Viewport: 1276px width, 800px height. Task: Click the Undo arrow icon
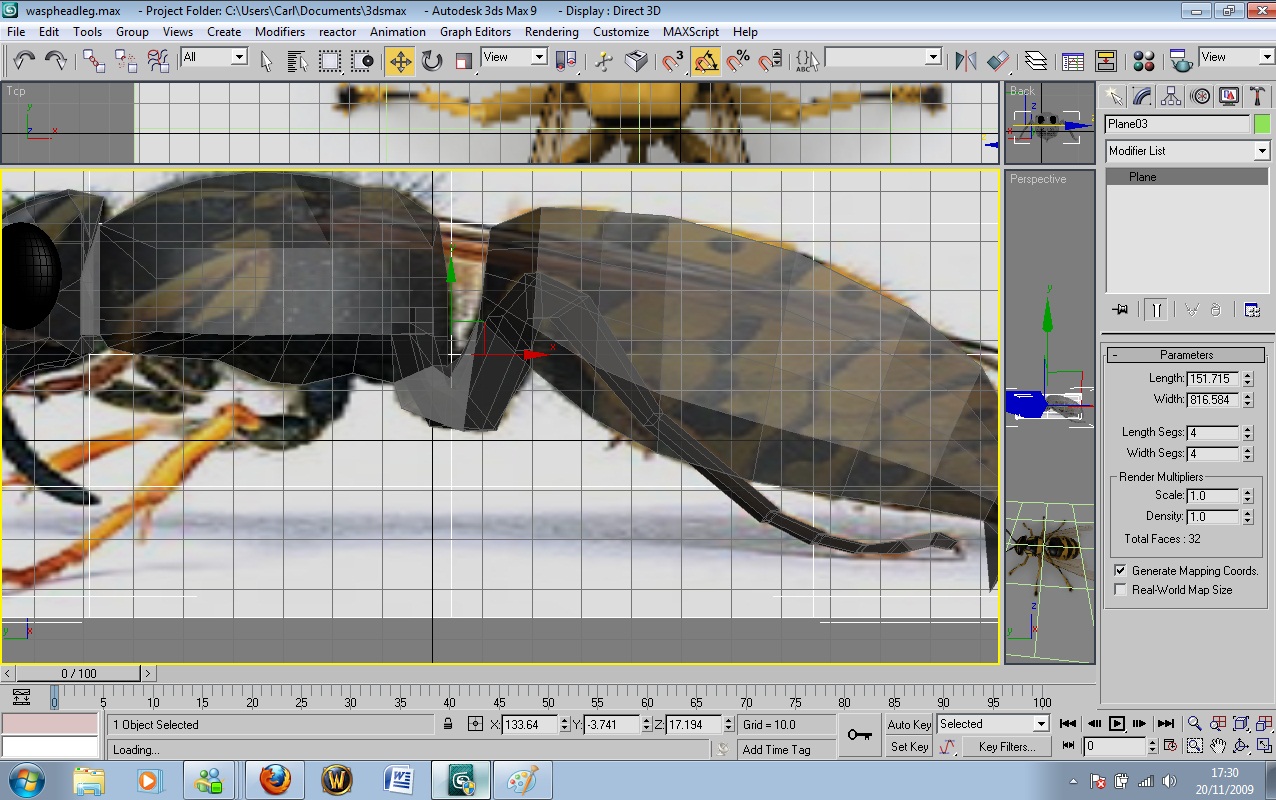[x=24, y=62]
